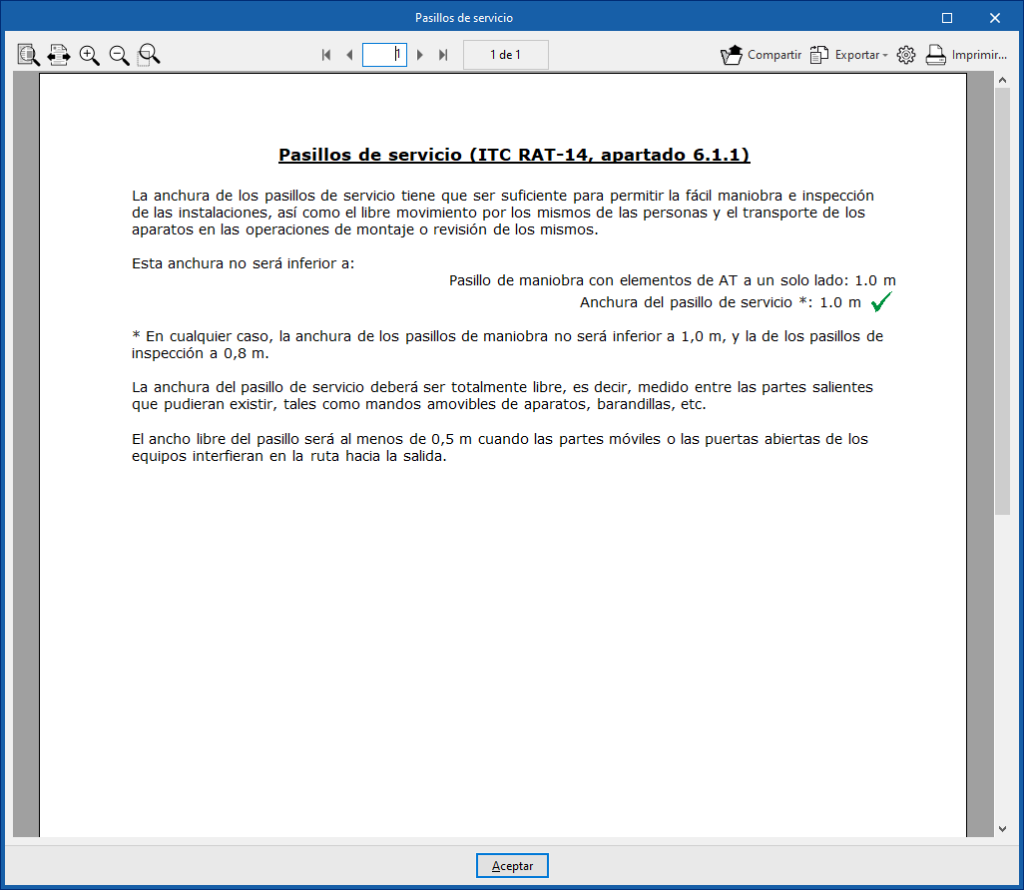Zoom in with magnifier plus icon

pos(89,55)
